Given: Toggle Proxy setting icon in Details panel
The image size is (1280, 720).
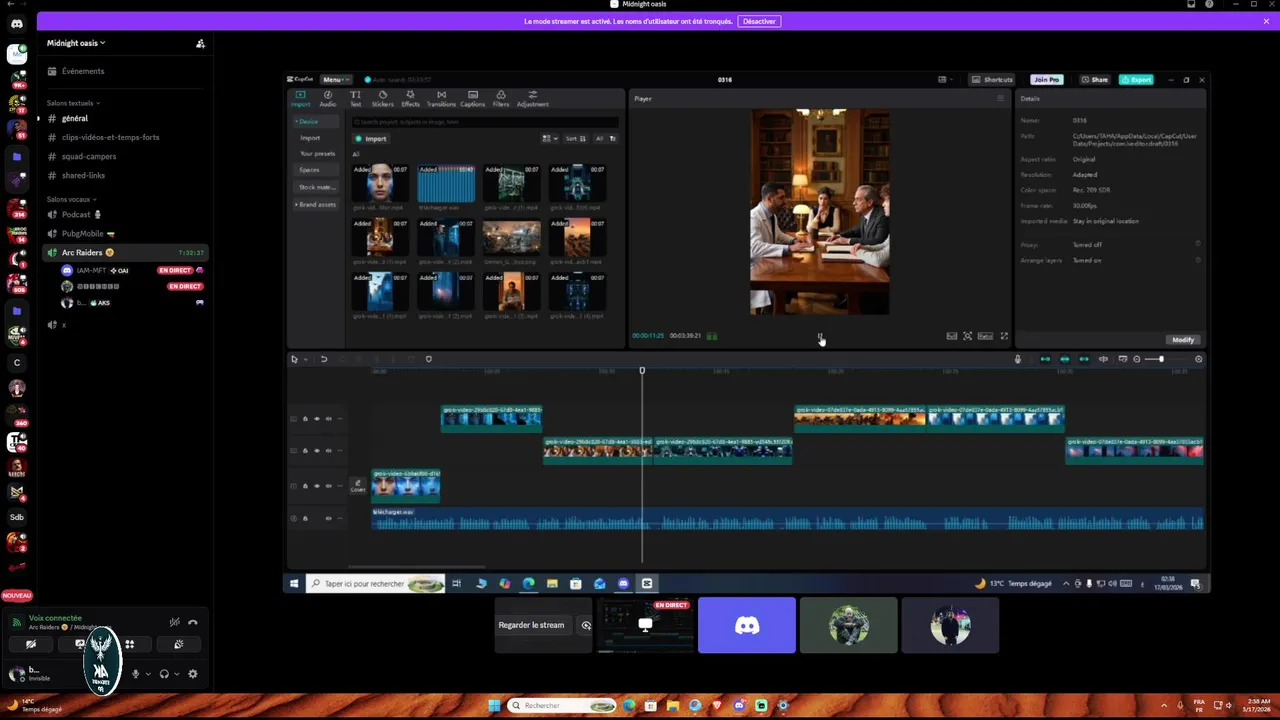Looking at the screenshot, I should 1198,244.
